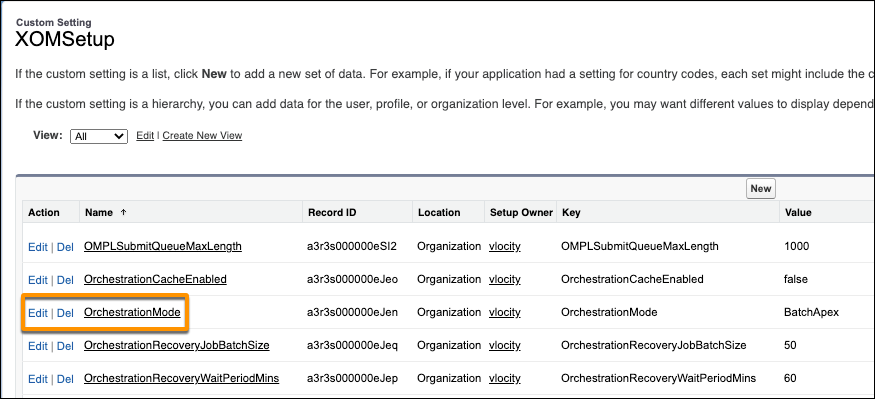The image size is (875, 399).
Task: Open vlocity owner in OrchestrationMode row
Action: pos(505,313)
